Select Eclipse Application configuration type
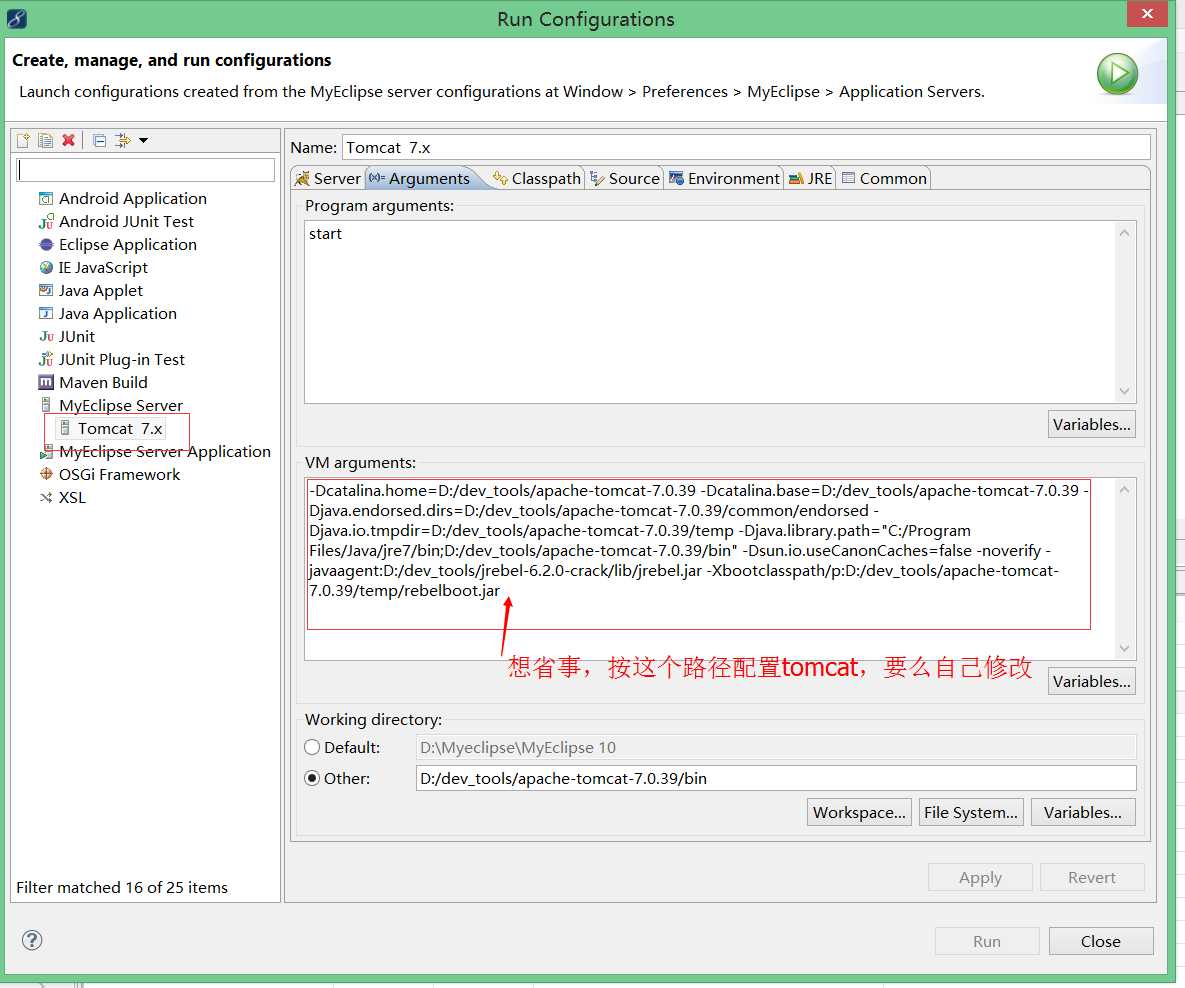Viewport: 1185px width, 988px height. (x=128, y=245)
